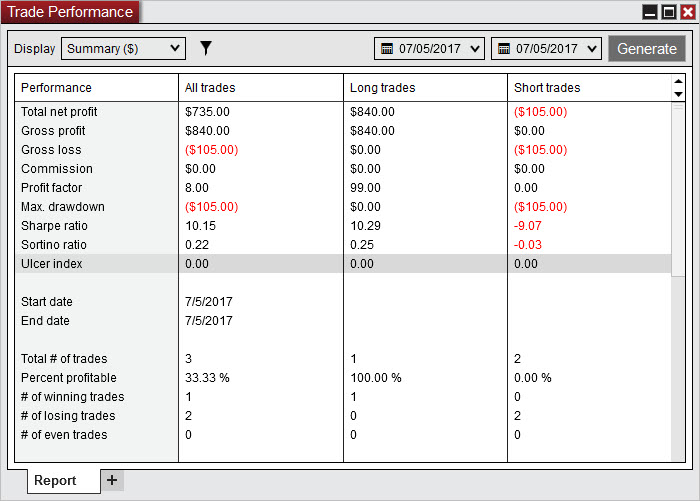
Task: Click the Short trades column header
Action: 589,88
